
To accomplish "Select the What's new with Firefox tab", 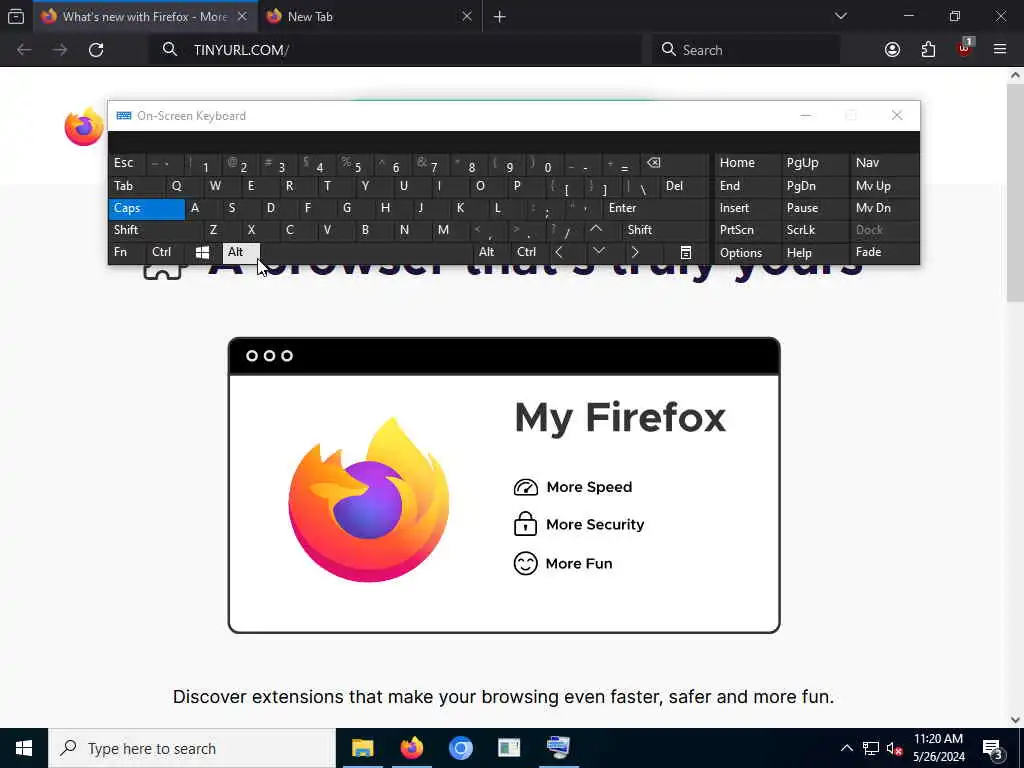I will point(145,17).
